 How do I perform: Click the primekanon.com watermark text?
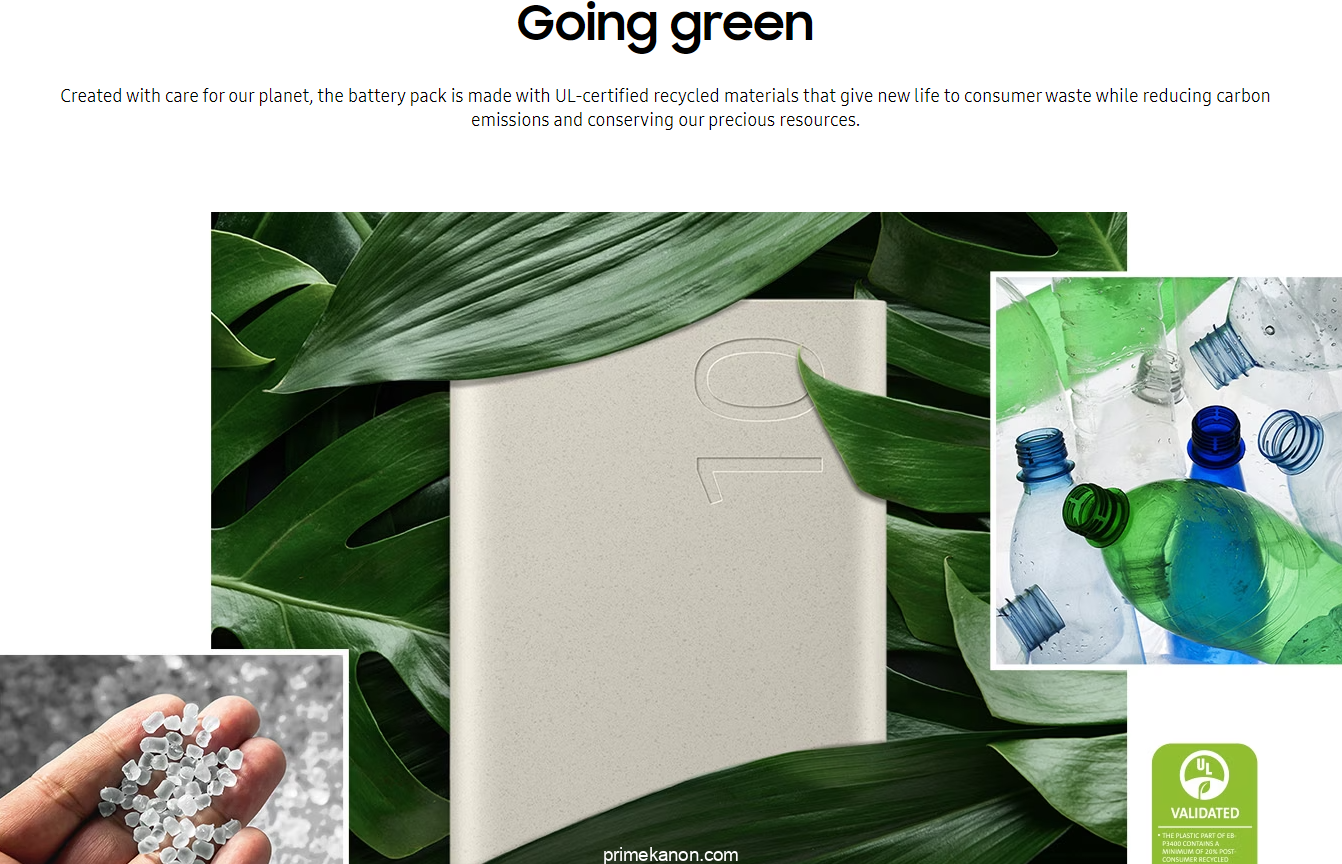click(x=671, y=855)
